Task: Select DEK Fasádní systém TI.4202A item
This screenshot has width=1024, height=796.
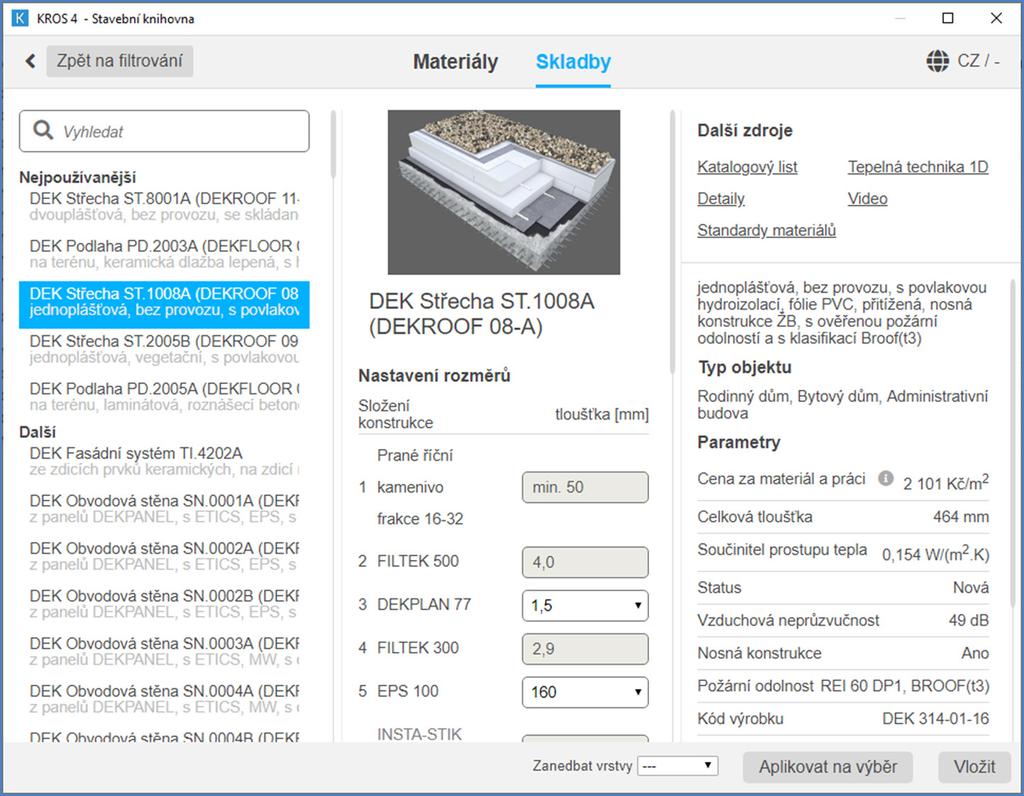Action: (x=165, y=462)
